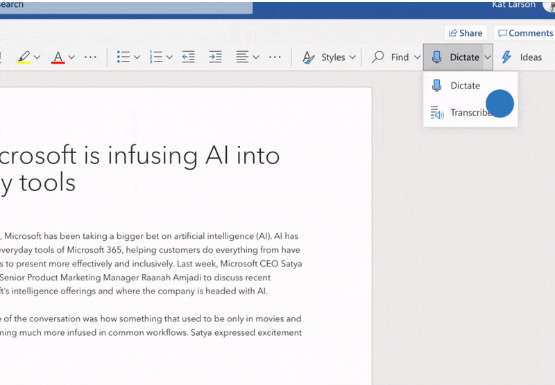Collapse the Dictate dropdown chevron

click(x=488, y=57)
